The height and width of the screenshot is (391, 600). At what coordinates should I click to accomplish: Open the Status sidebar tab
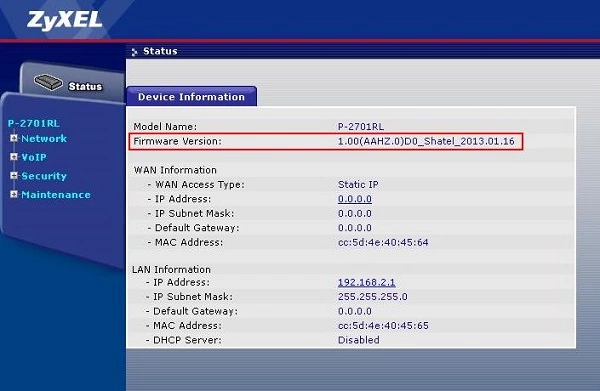pyautogui.click(x=73, y=82)
